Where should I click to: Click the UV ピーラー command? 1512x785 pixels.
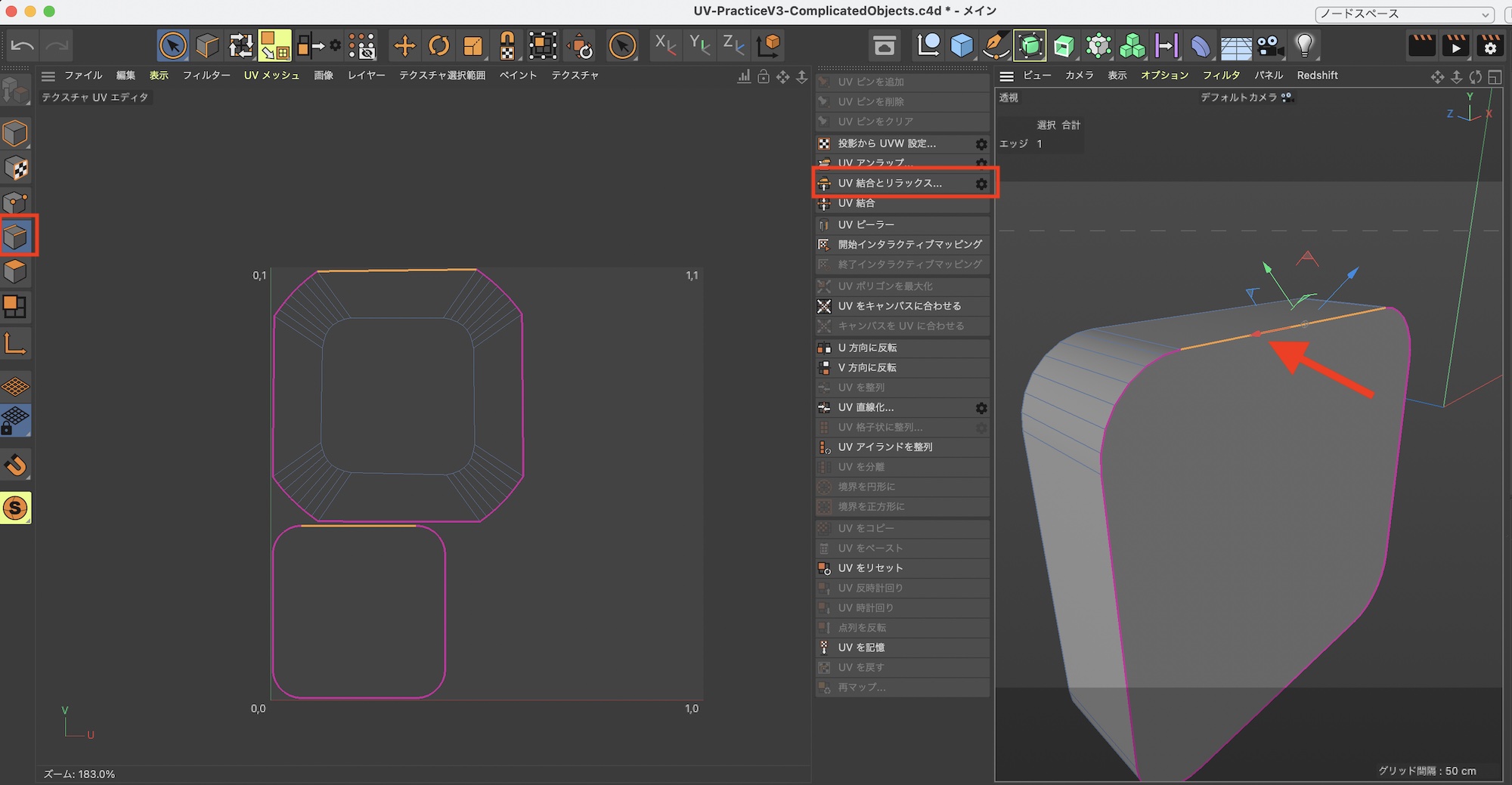coord(866,224)
